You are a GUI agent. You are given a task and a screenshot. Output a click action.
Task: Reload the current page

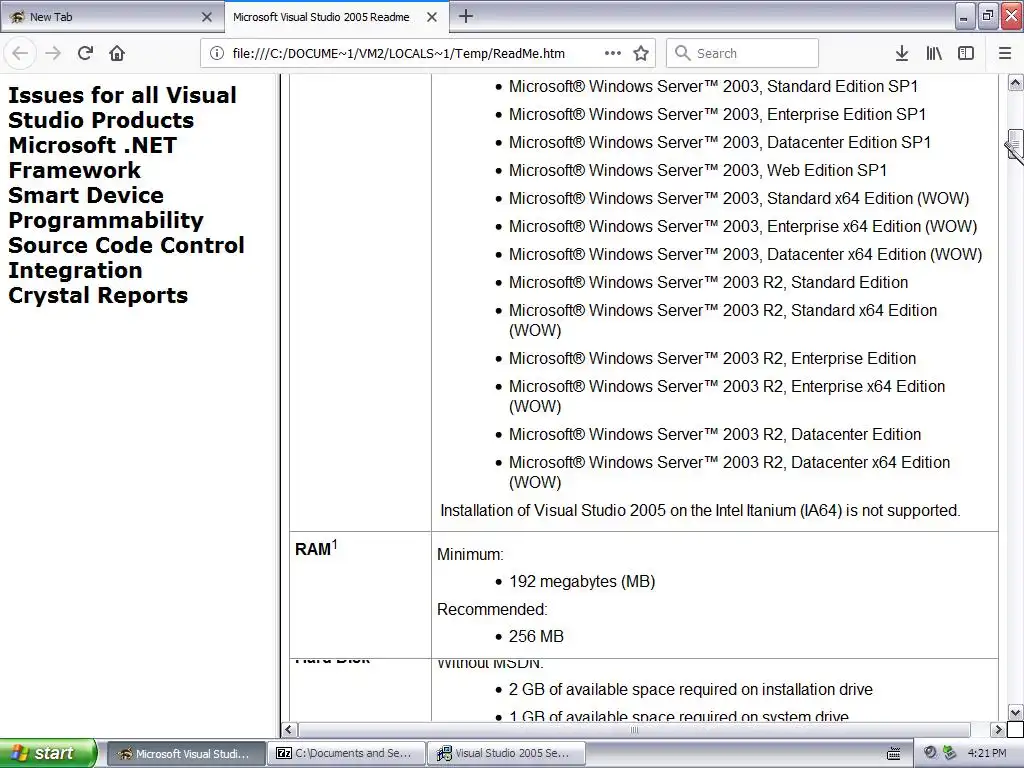[85, 53]
